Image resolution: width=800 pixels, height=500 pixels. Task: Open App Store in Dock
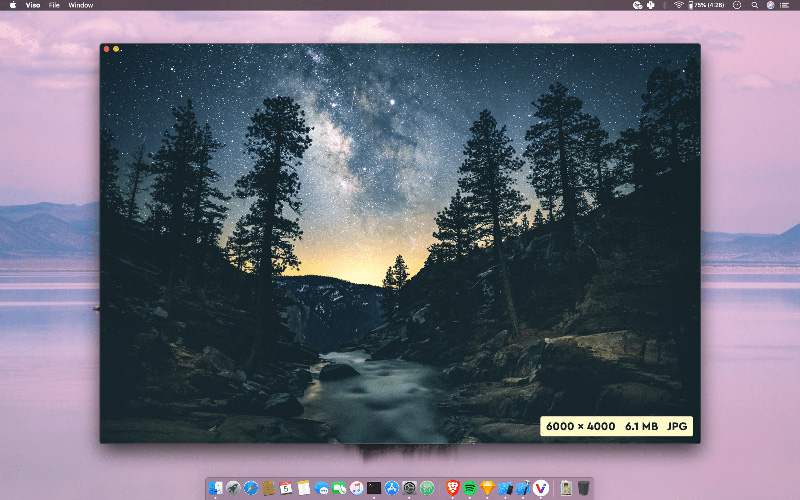392,488
